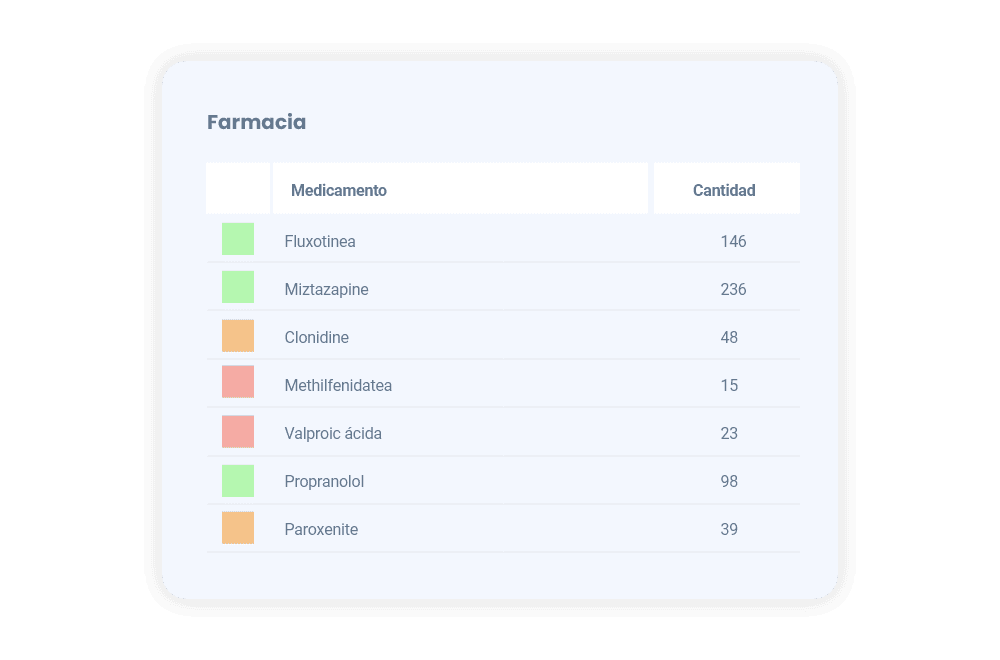Open the Methilfenidatea medication name

[x=338, y=385]
